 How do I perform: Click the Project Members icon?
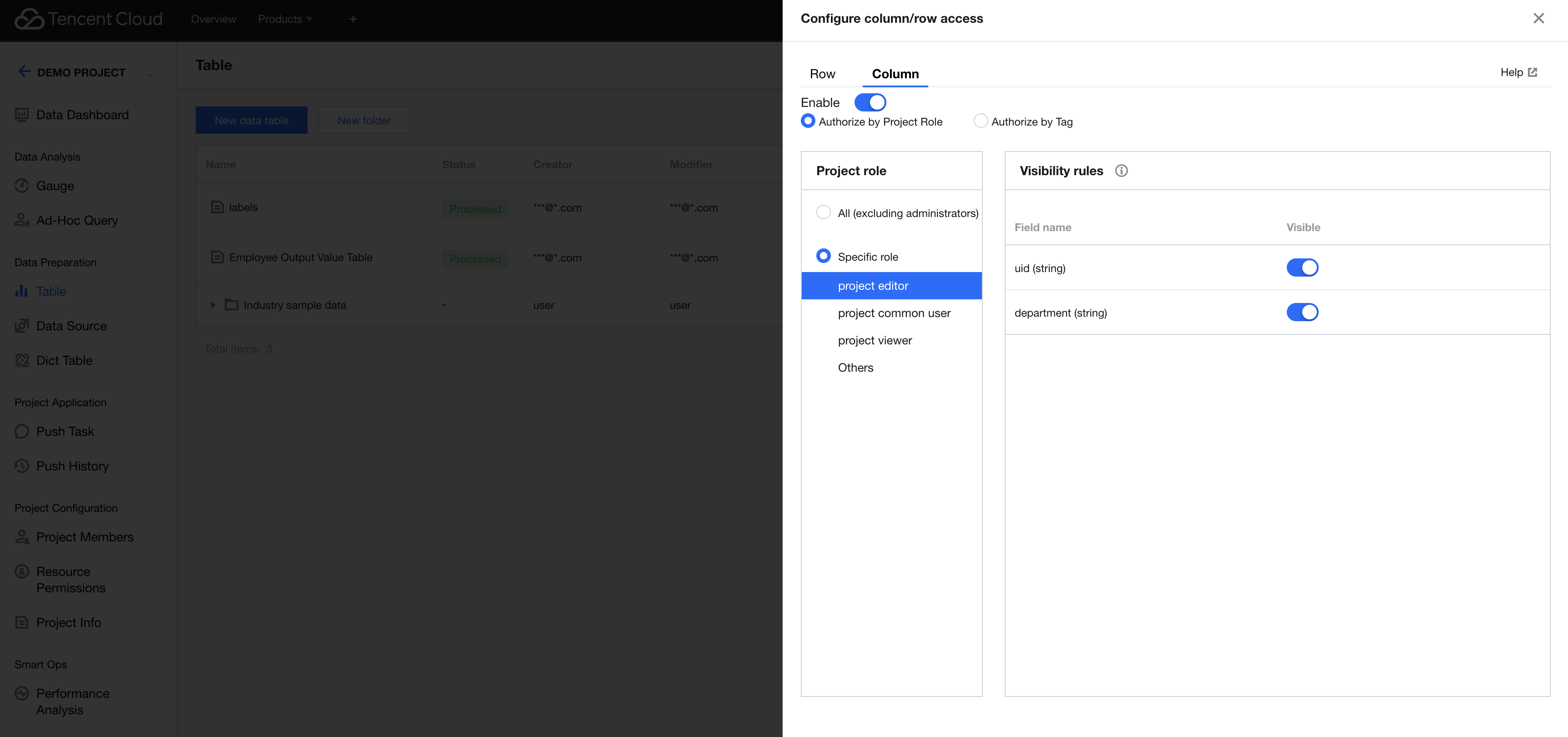(x=22, y=537)
